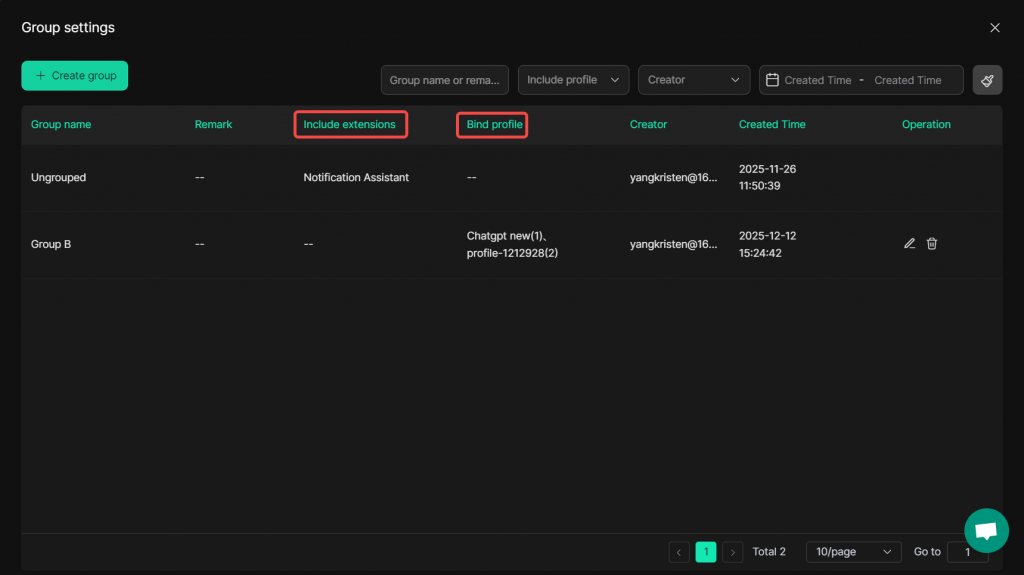Click the Bind profile column header
The width and height of the screenshot is (1024, 575).
click(492, 125)
